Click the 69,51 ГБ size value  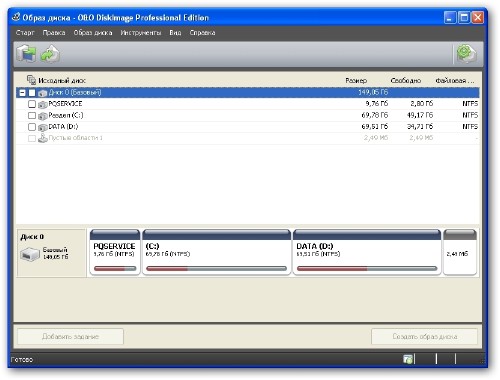(375, 126)
